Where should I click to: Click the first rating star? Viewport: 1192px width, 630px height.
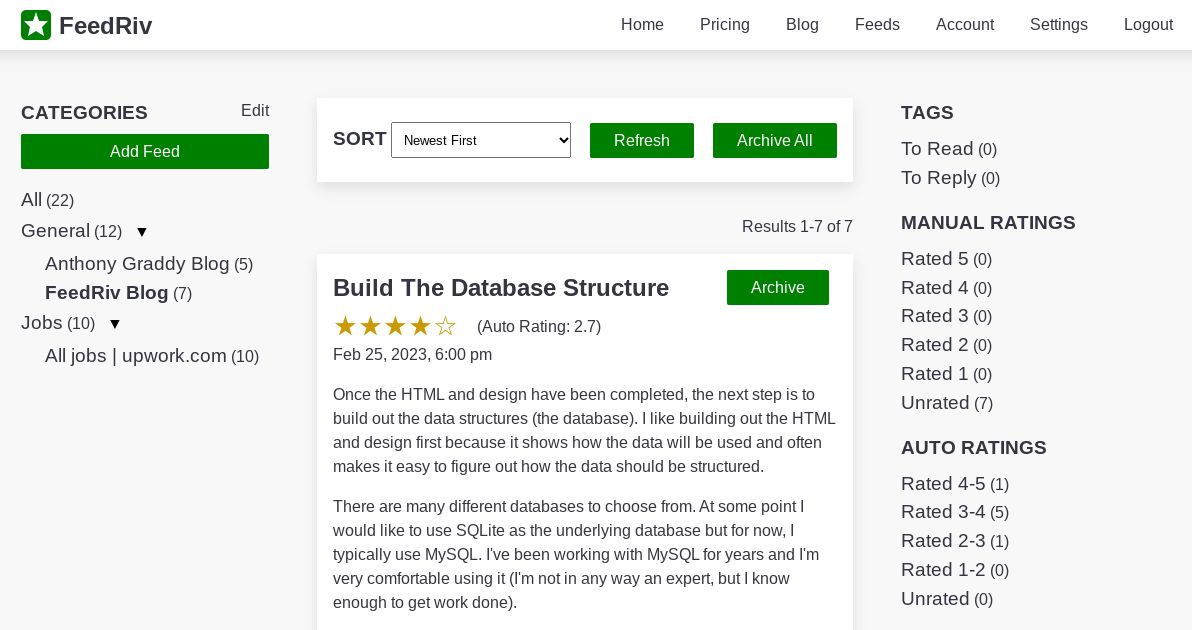pyautogui.click(x=345, y=326)
